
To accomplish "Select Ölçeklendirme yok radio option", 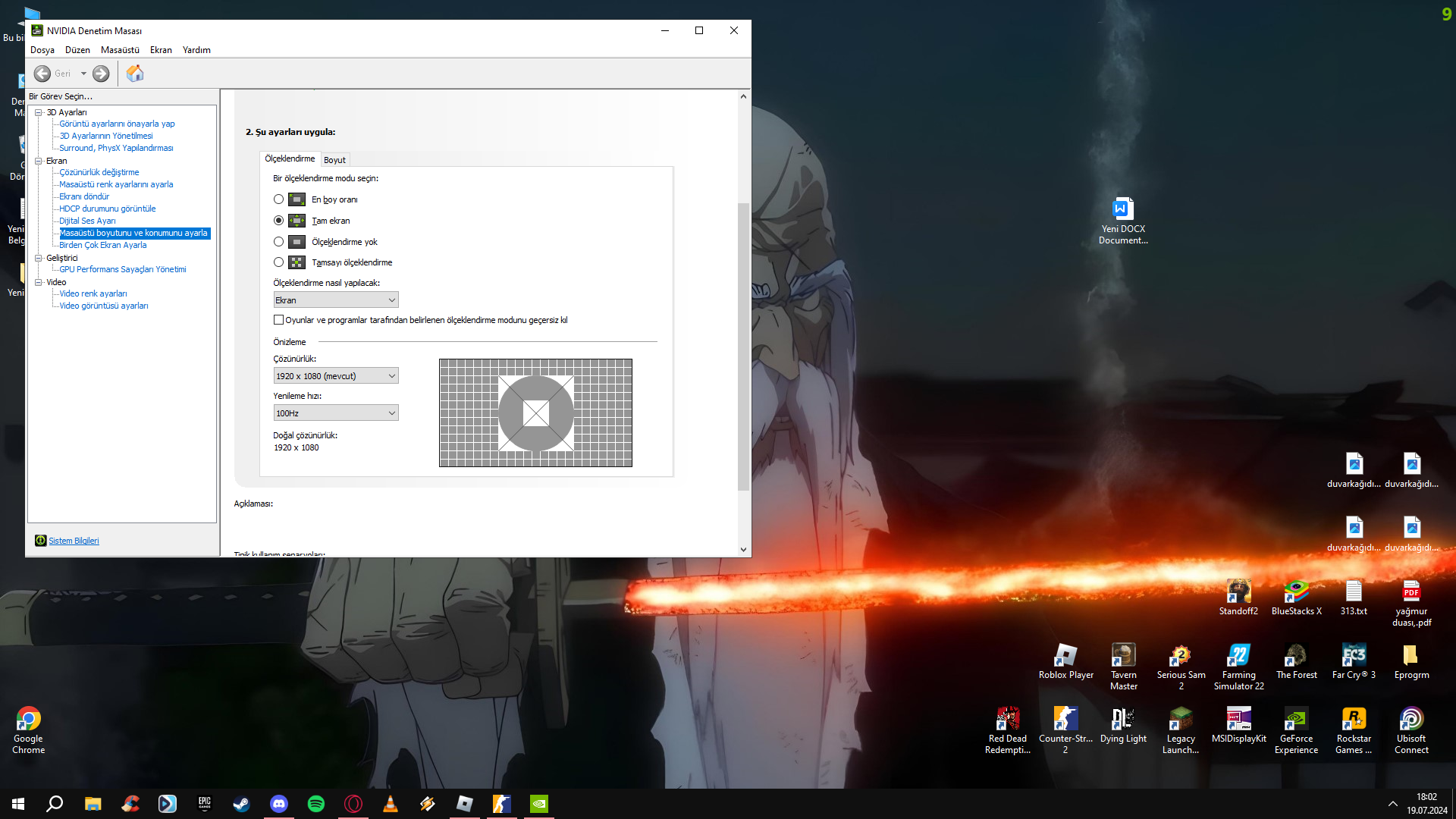I will pos(278,242).
